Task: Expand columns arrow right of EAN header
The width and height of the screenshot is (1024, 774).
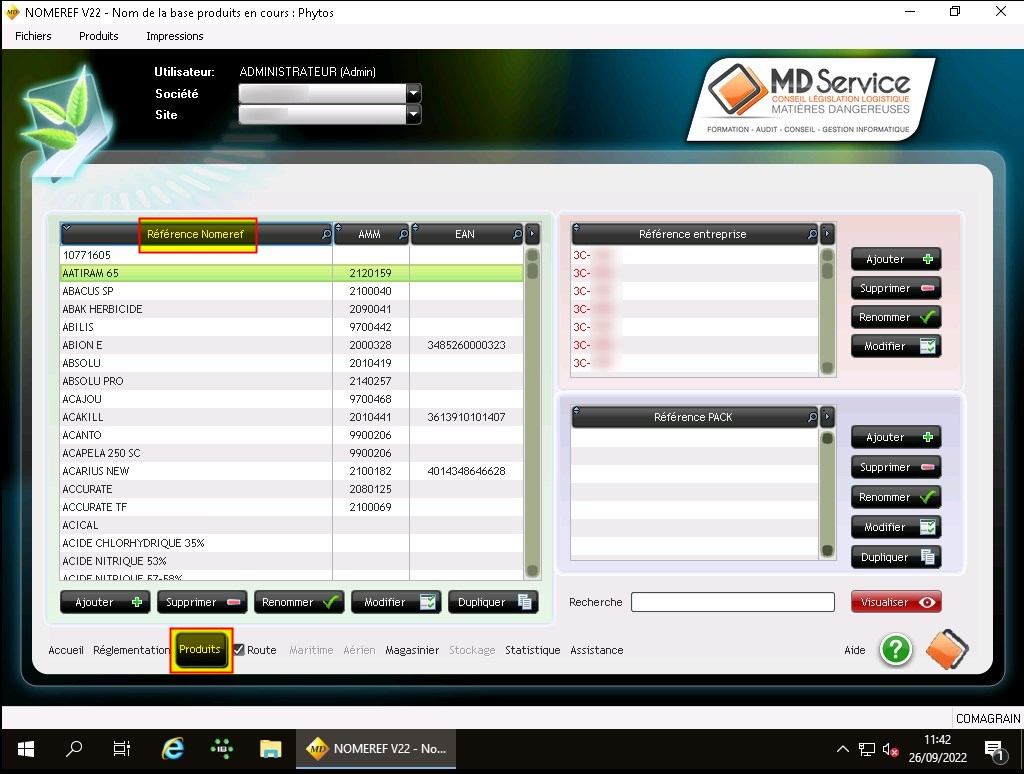Action: pos(533,234)
